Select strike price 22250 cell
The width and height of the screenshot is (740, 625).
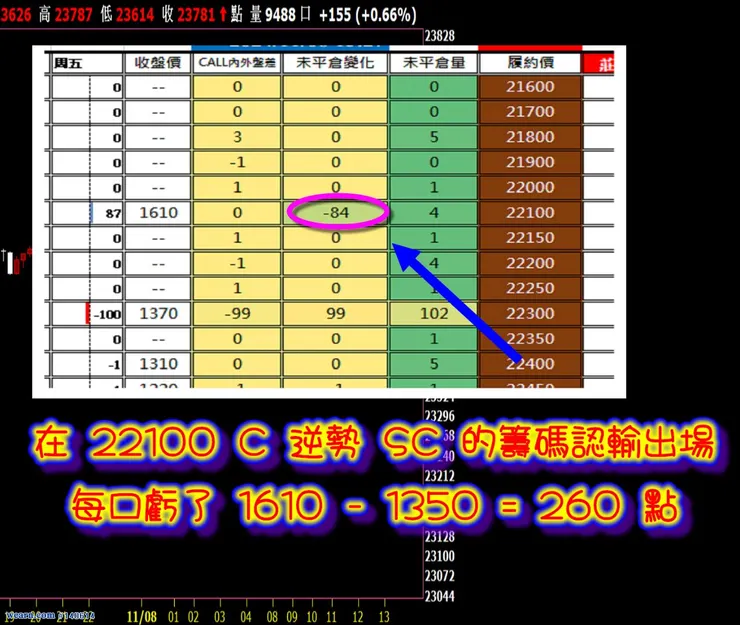click(530, 288)
